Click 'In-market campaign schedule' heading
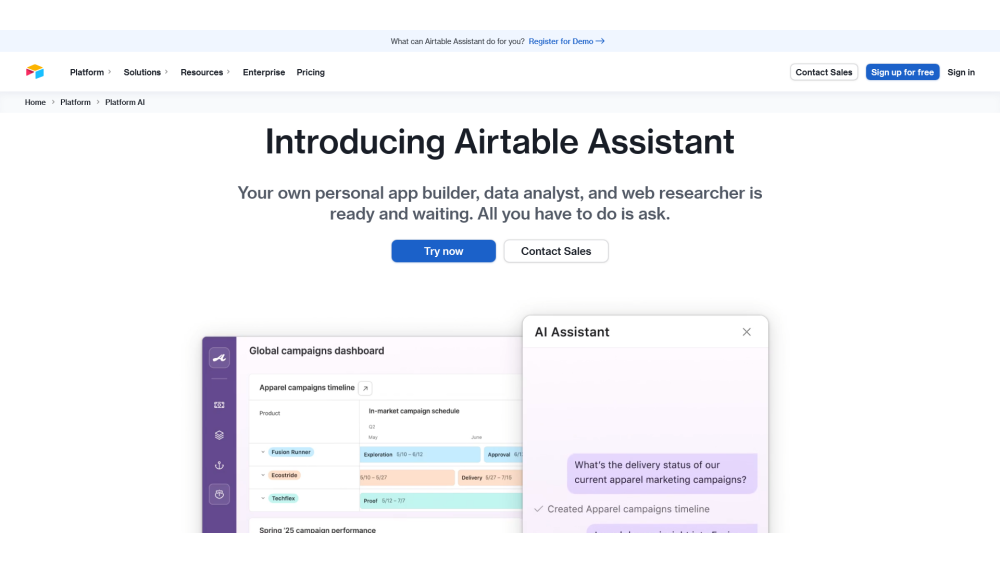Screen dimensions: 1000x563 (414, 411)
